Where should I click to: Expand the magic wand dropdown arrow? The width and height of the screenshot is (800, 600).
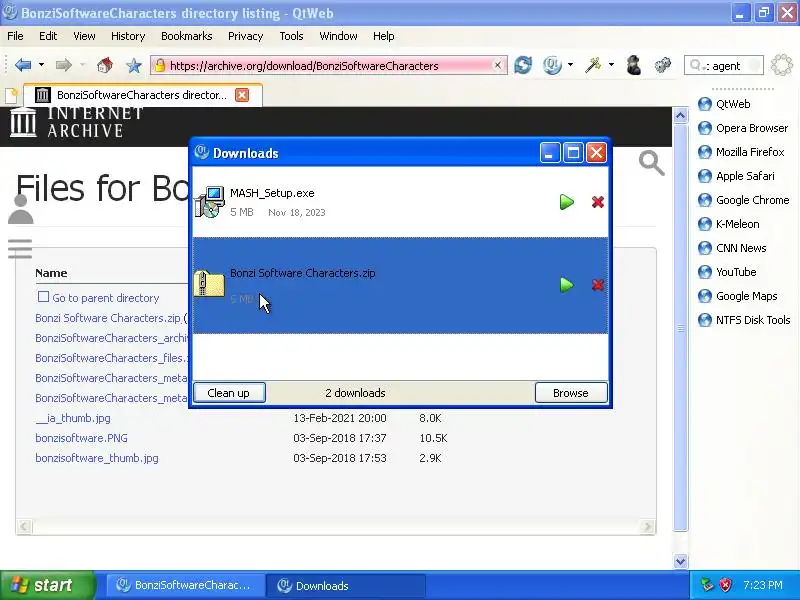pos(611,65)
